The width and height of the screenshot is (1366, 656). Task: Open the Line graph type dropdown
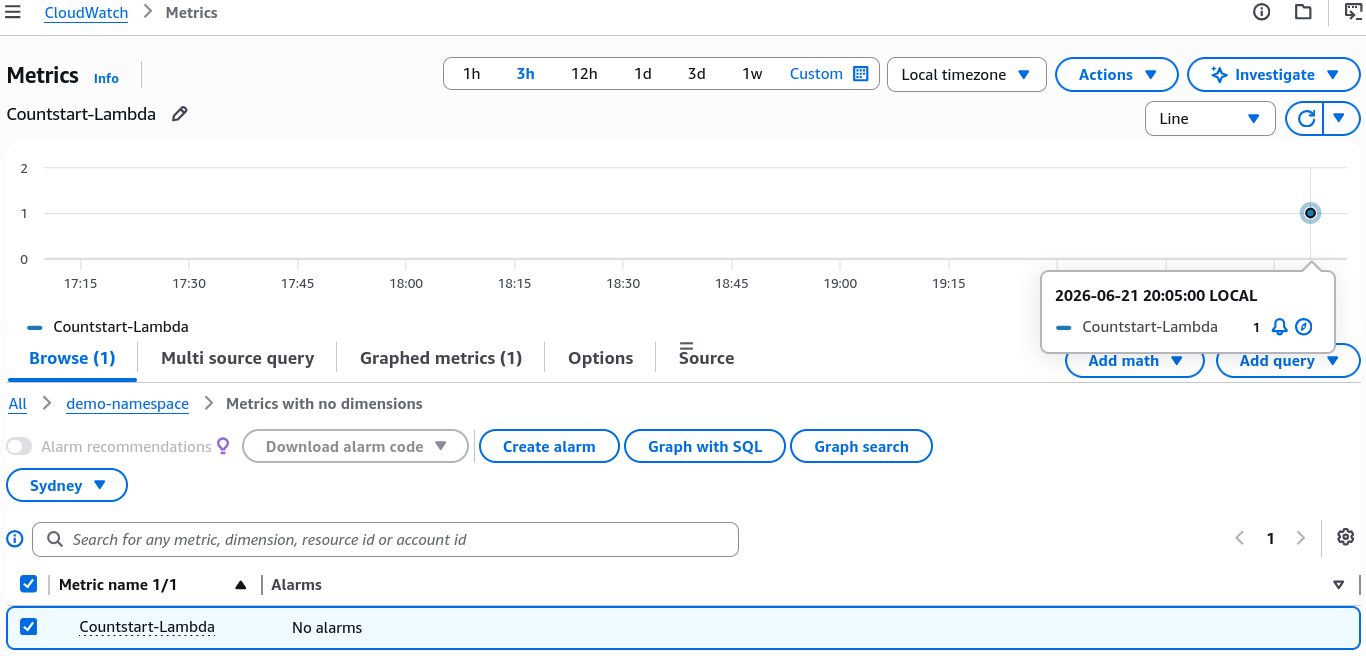click(x=1210, y=118)
